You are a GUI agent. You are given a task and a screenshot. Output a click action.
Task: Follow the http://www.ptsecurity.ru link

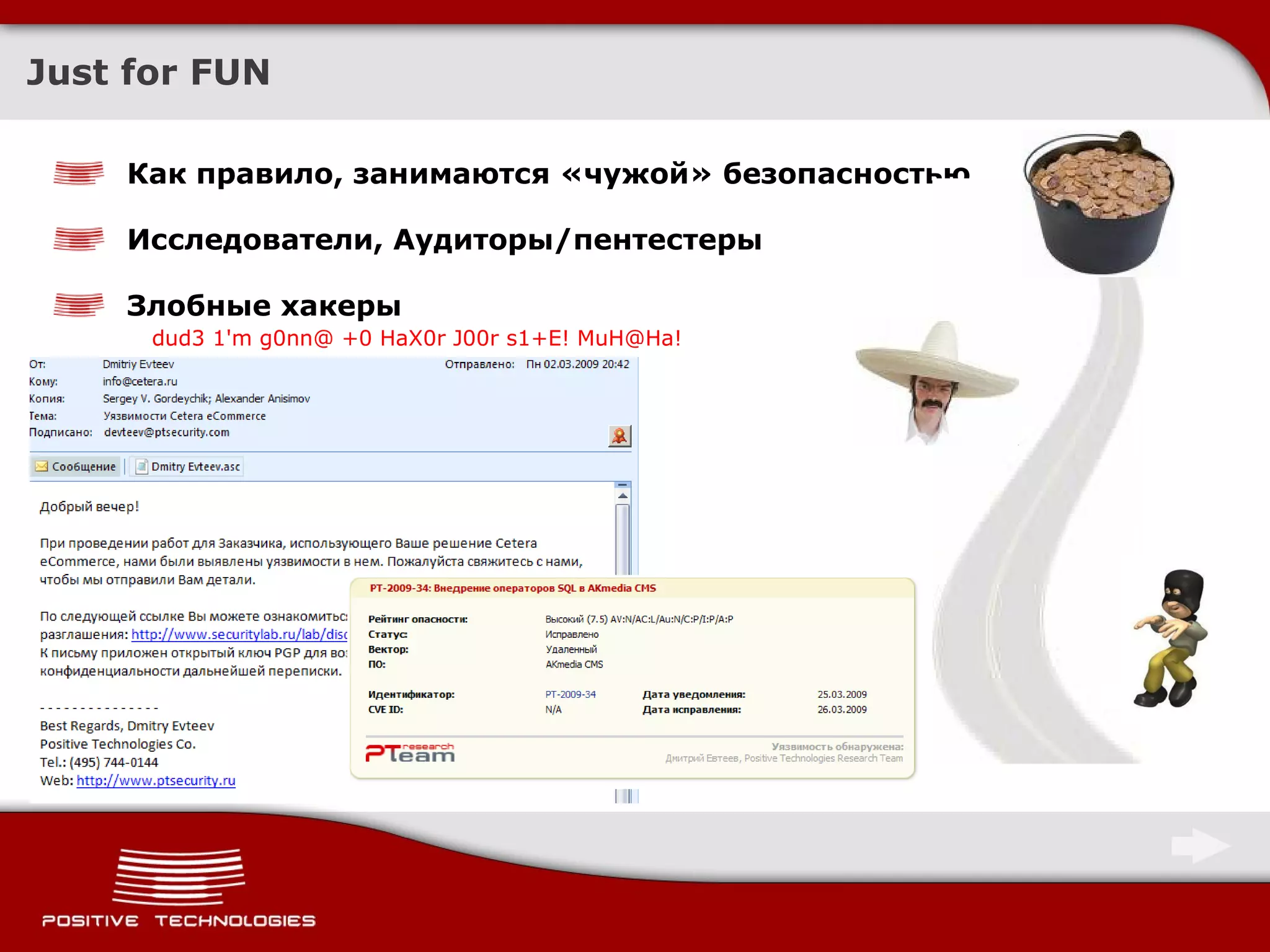pos(156,780)
